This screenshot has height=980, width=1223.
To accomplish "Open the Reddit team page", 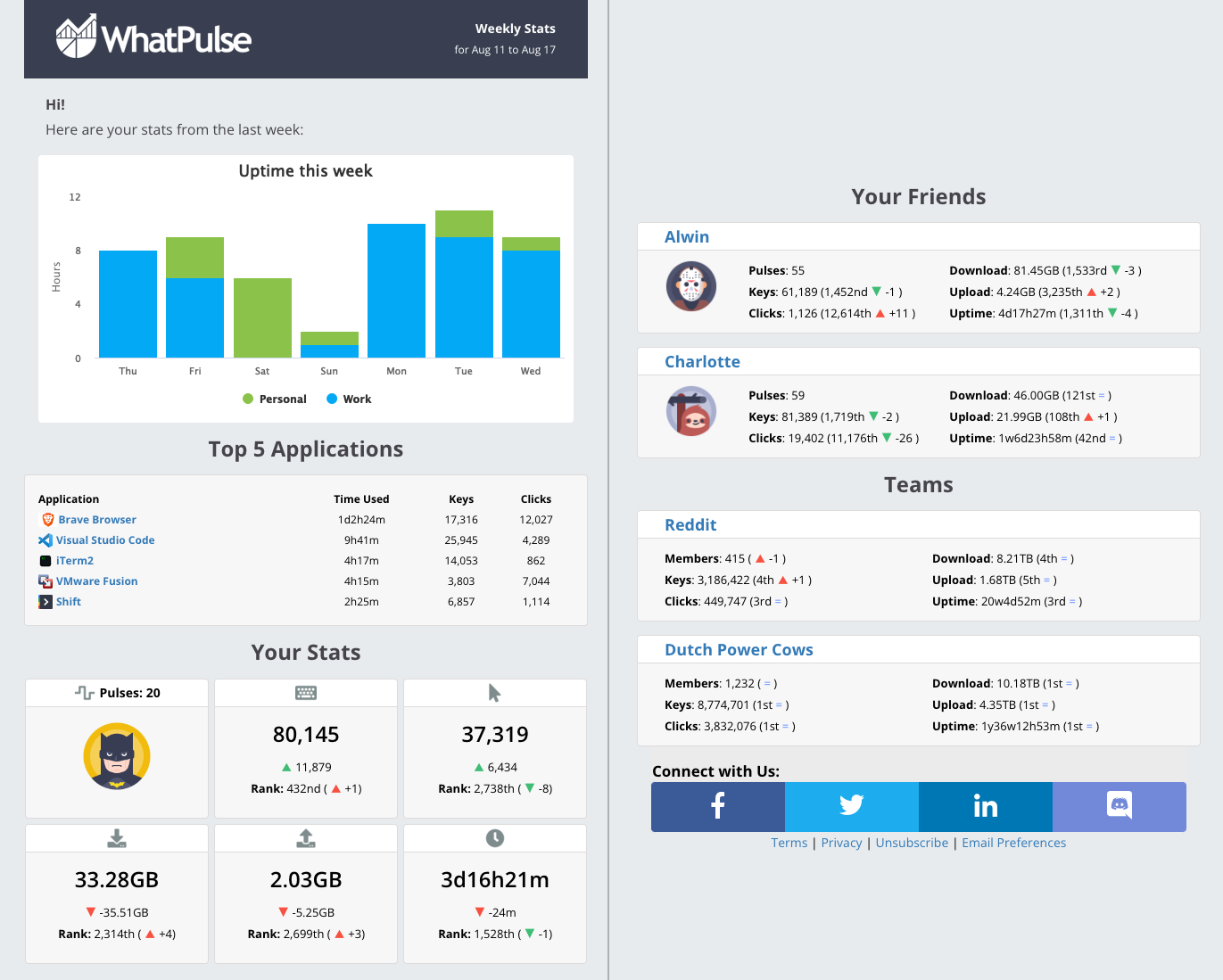I will pyautogui.click(x=690, y=524).
